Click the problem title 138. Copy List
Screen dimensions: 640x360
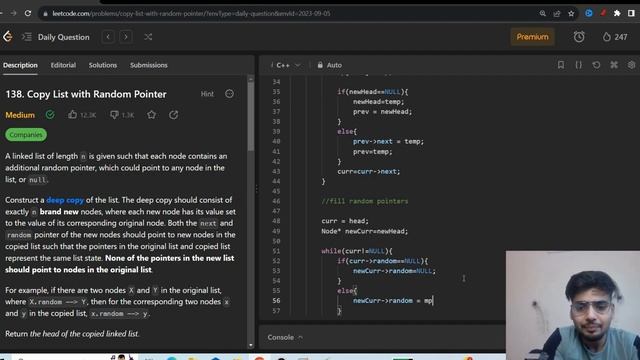tap(86, 94)
